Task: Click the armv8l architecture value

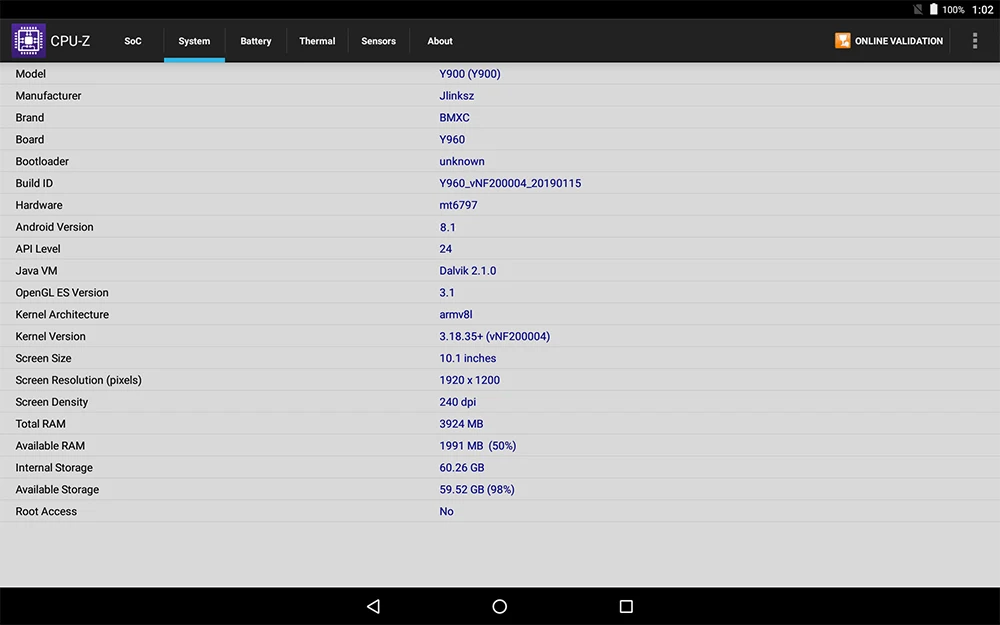Action: 456,314
